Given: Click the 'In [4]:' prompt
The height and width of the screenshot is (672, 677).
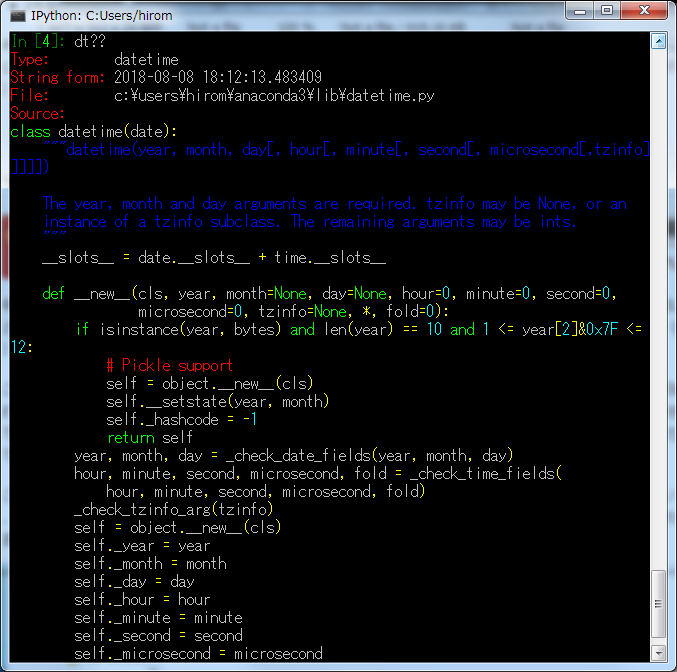Looking at the screenshot, I should pos(38,41).
